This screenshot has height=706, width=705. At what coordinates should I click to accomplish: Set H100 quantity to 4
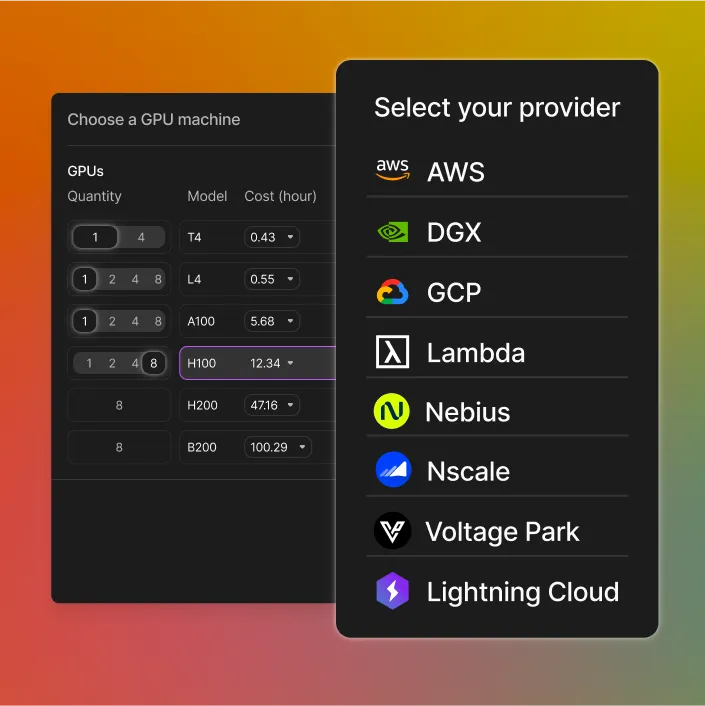tap(135, 363)
